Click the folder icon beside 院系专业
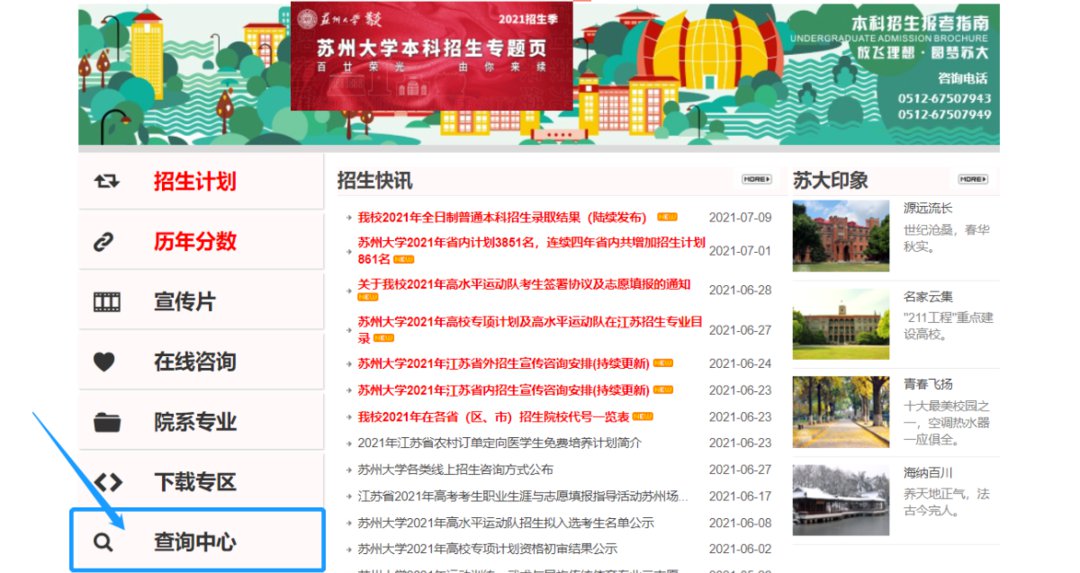 [x=106, y=422]
